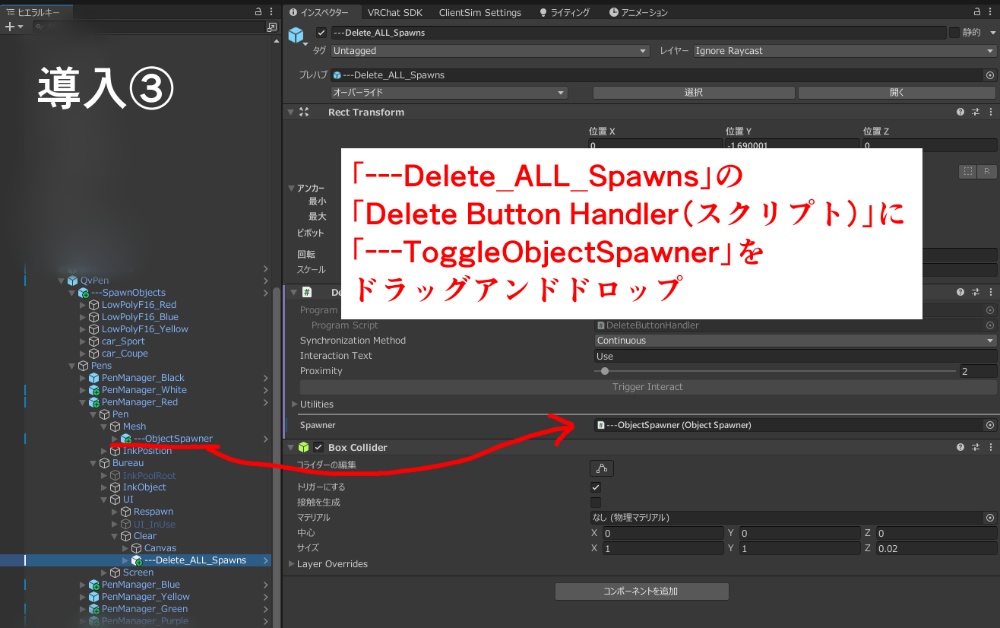Click the Udon Behaviour help icon
The image size is (1000, 628).
point(960,292)
